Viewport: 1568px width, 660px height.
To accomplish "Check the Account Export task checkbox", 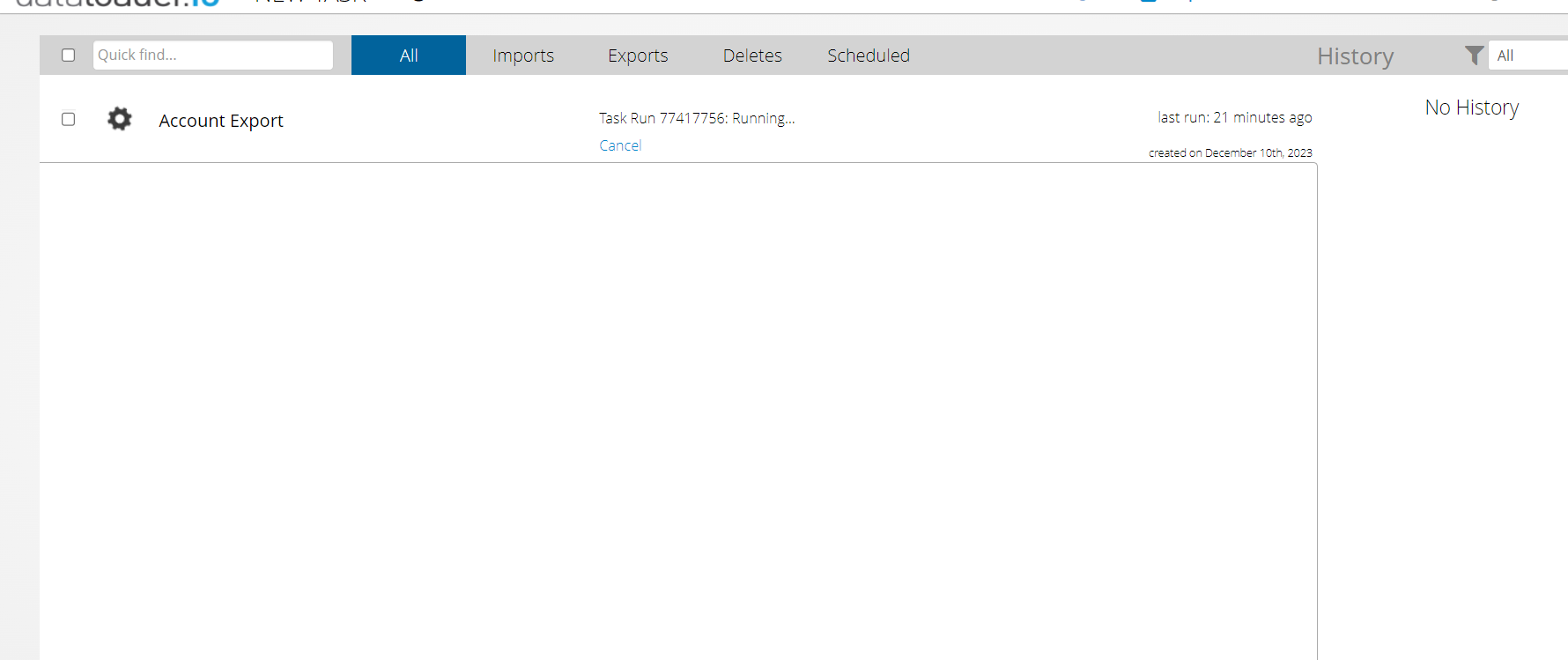I will coord(68,119).
